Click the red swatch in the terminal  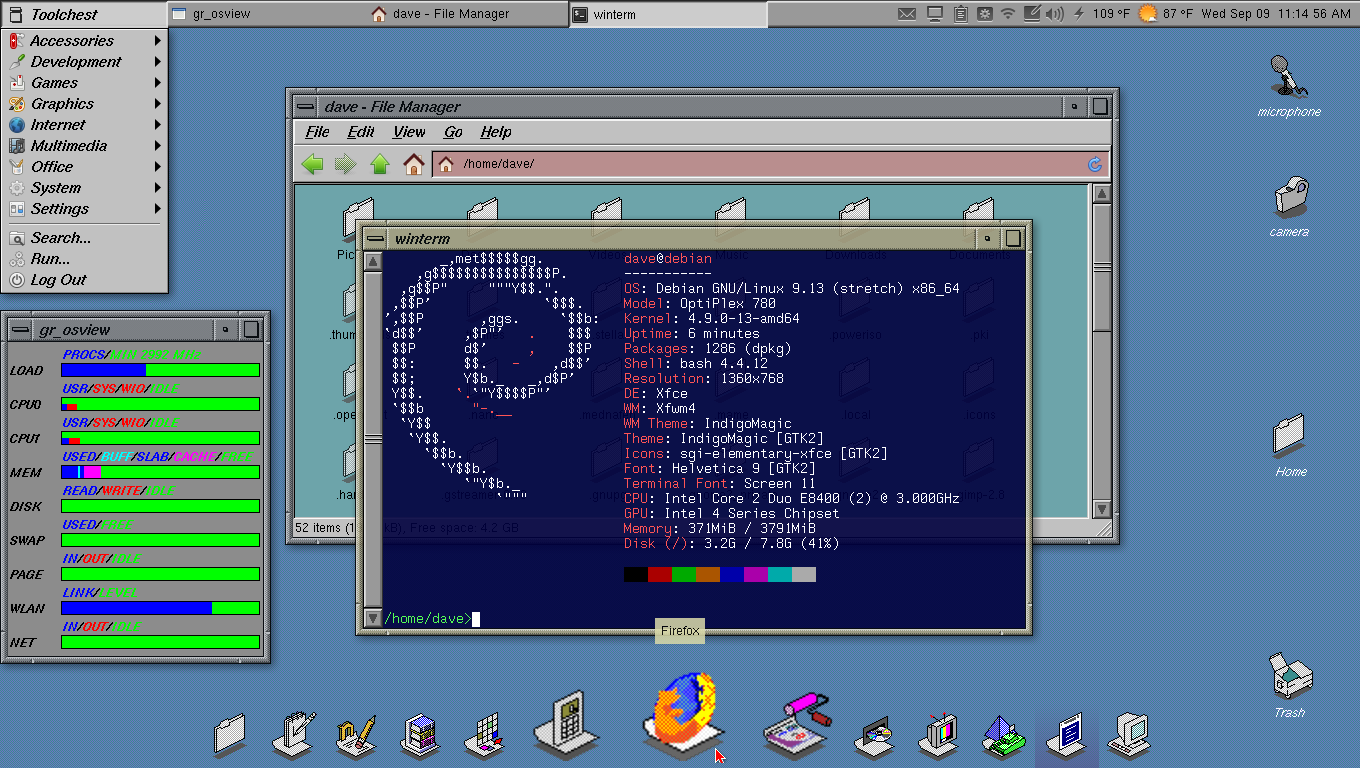tap(660, 574)
